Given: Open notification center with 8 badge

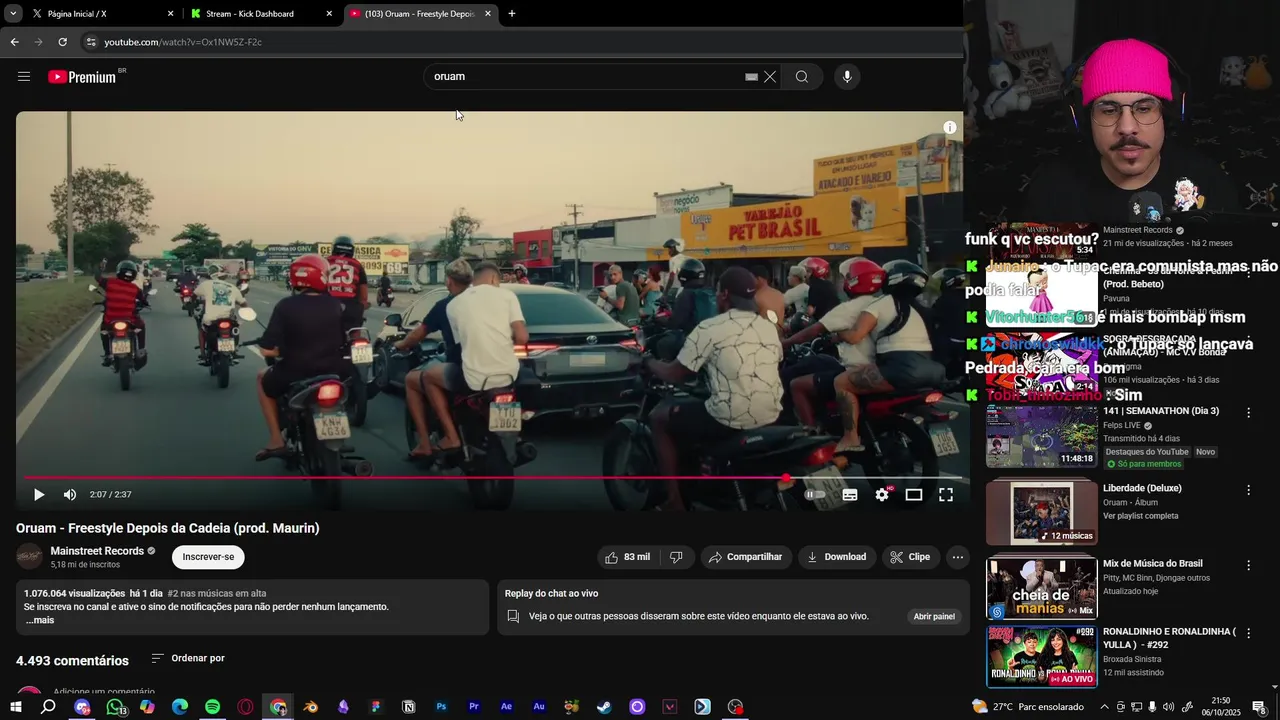Looking at the screenshot, I should pos(1259,707).
